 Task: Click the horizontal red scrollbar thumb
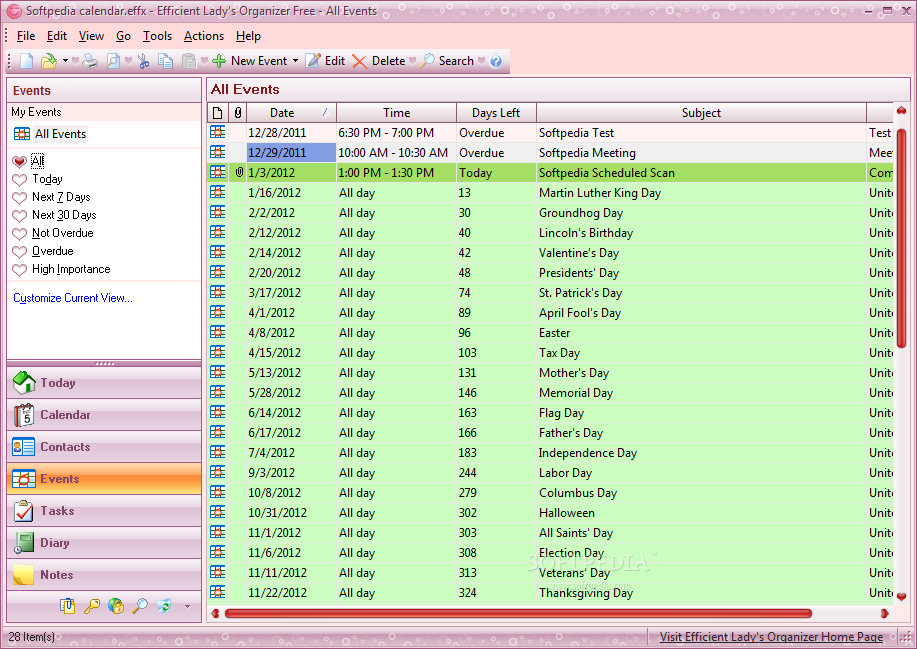click(x=518, y=613)
